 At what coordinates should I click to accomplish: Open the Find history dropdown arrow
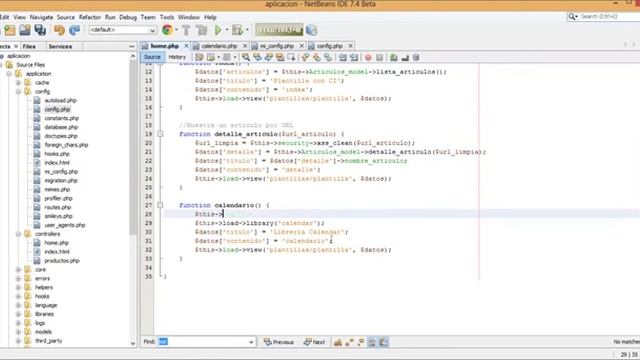(251, 342)
